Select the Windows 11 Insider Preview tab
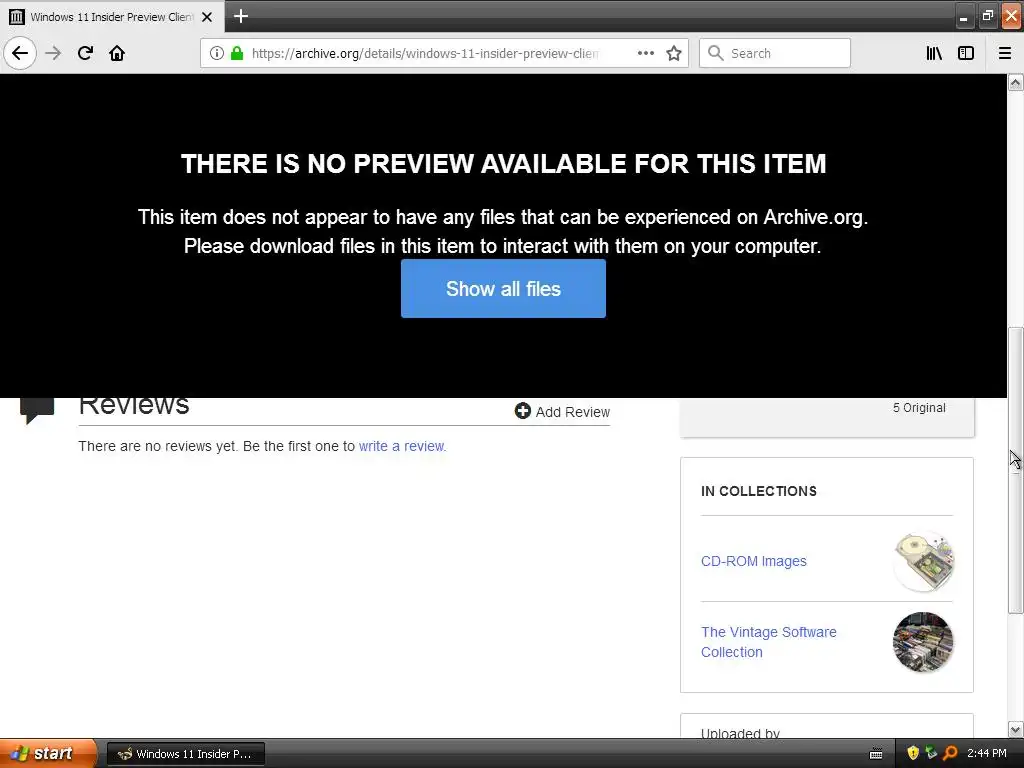 (x=112, y=17)
